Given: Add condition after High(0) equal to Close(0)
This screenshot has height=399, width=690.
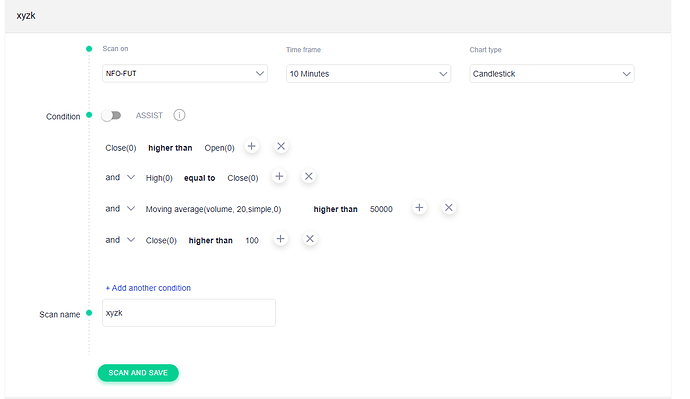Looking at the screenshot, I should pyautogui.click(x=279, y=177).
